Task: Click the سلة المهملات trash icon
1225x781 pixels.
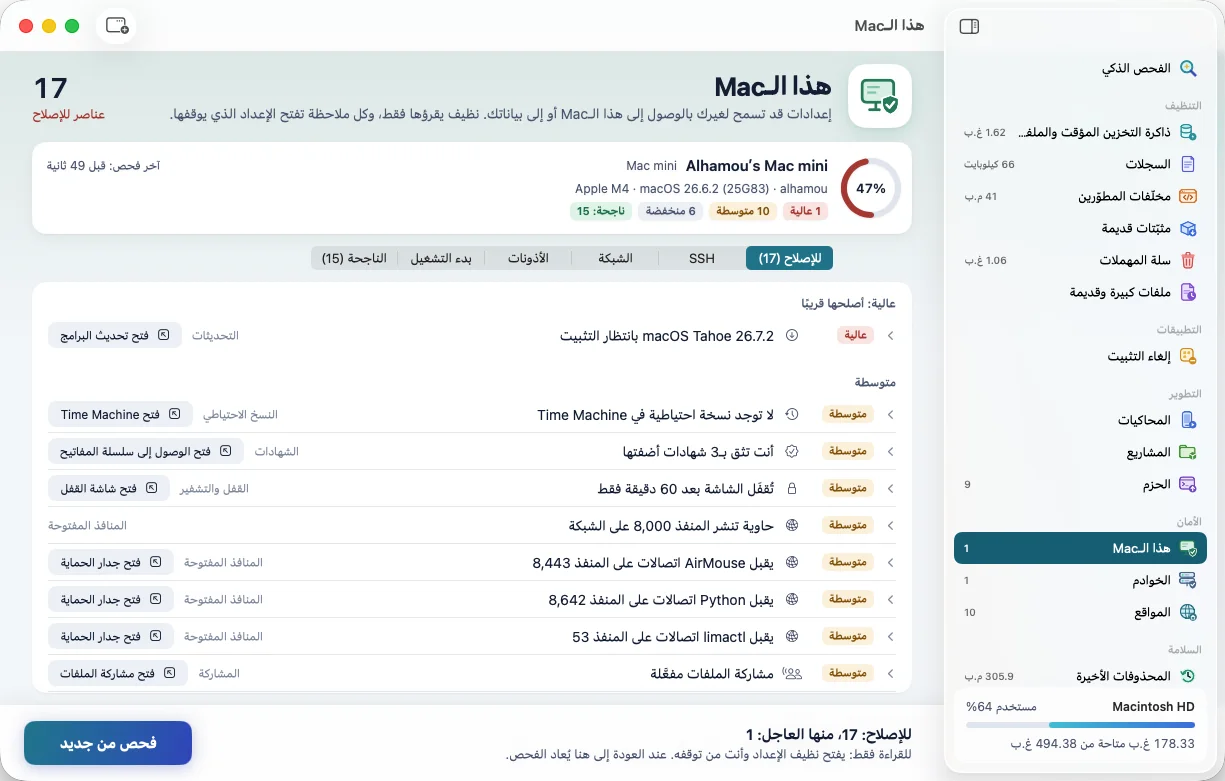Action: (1188, 260)
